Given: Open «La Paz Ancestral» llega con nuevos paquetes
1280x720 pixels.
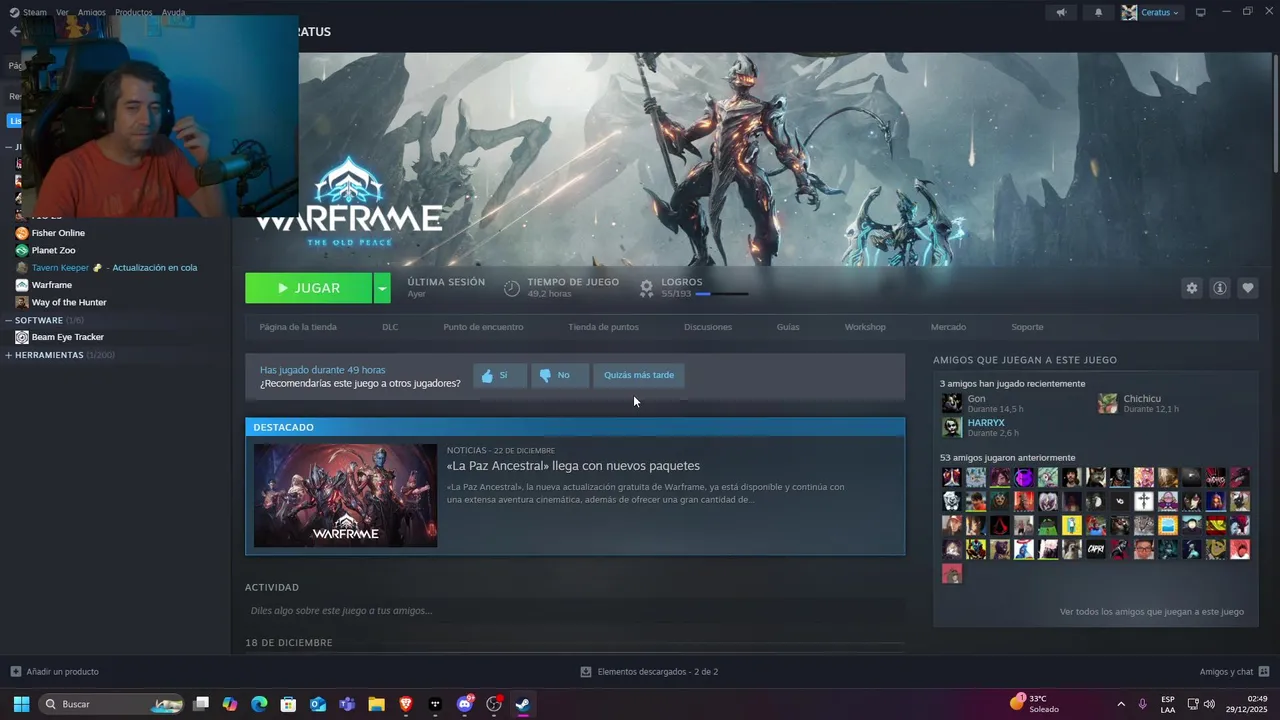Looking at the screenshot, I should click(x=573, y=466).
